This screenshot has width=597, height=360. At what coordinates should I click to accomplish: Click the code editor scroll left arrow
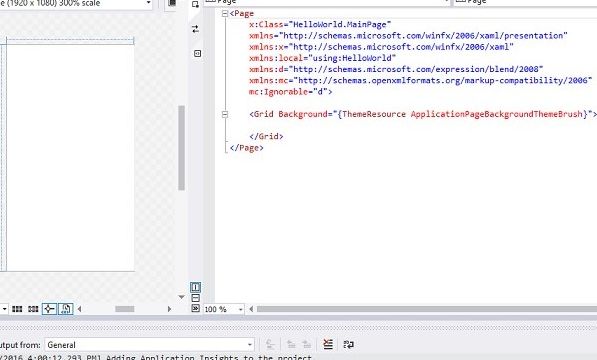click(251, 309)
